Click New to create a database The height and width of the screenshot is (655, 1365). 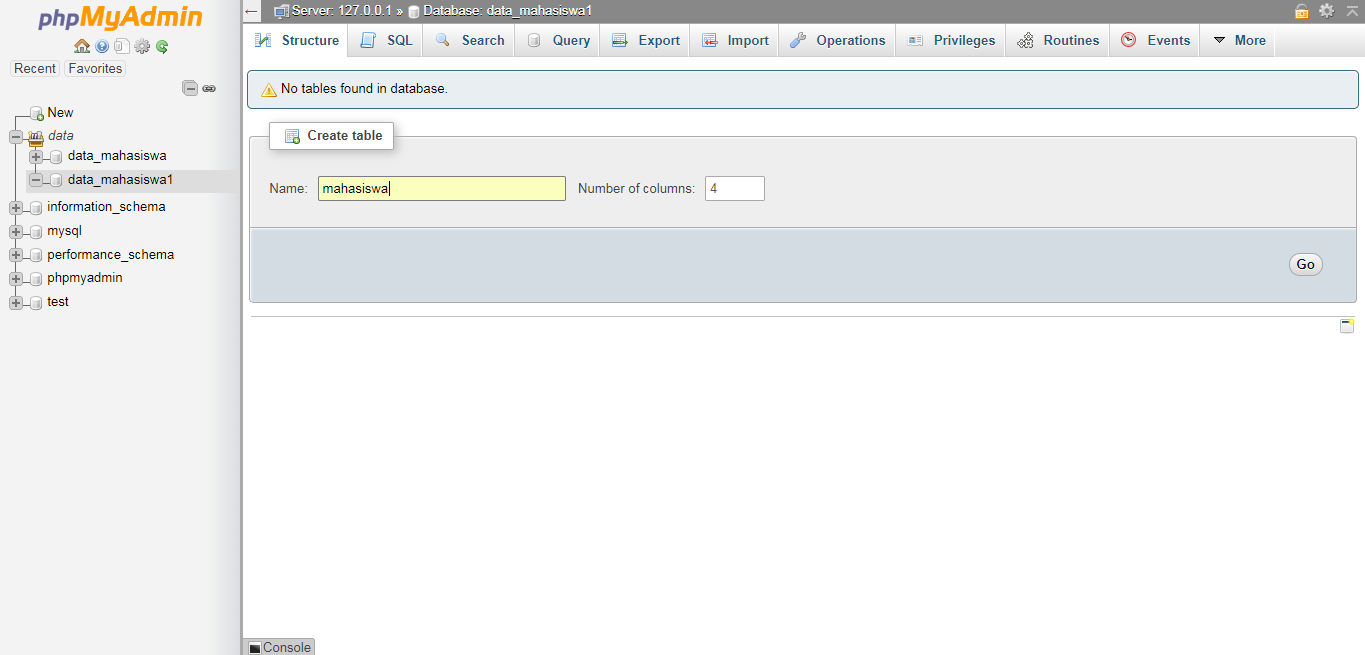pyautogui.click(x=60, y=112)
